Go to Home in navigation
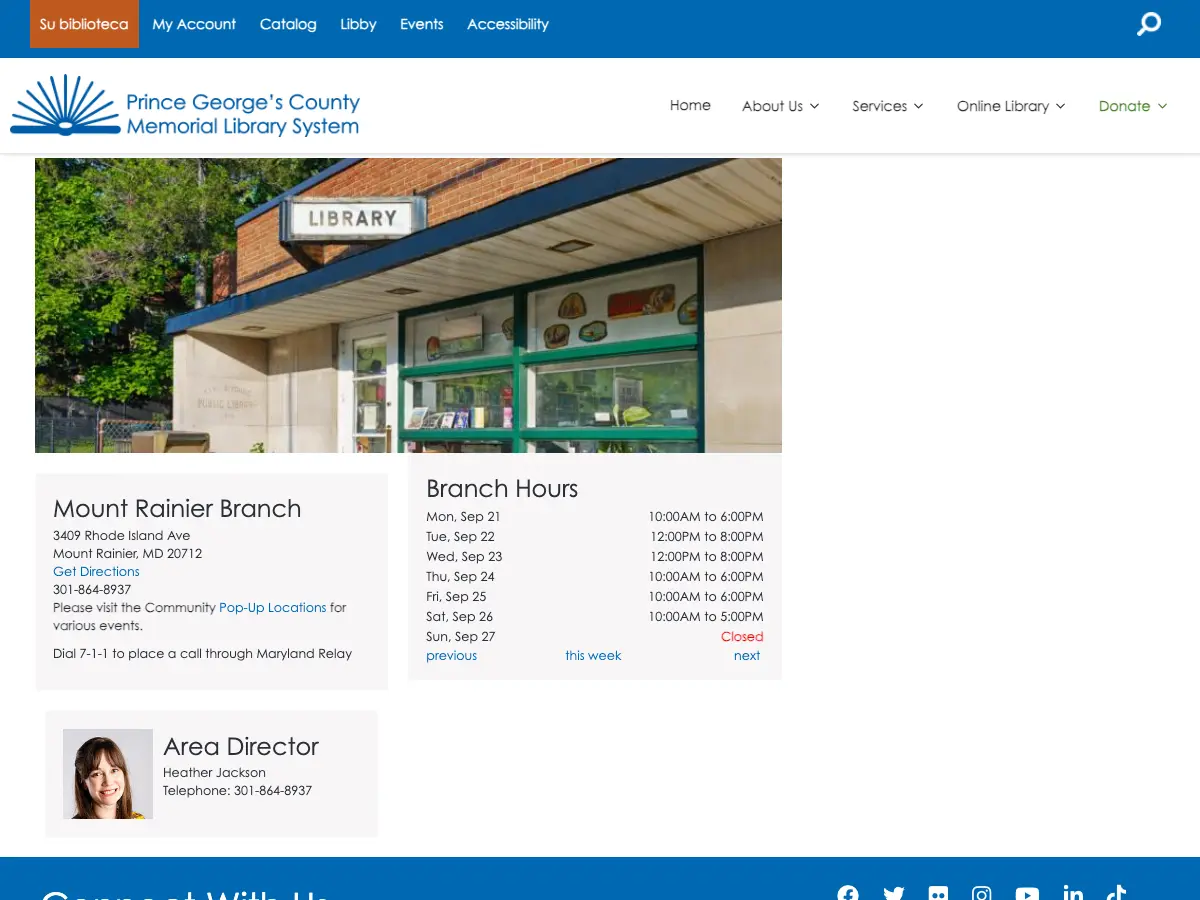Screen dimensions: 1200x900 690,105
